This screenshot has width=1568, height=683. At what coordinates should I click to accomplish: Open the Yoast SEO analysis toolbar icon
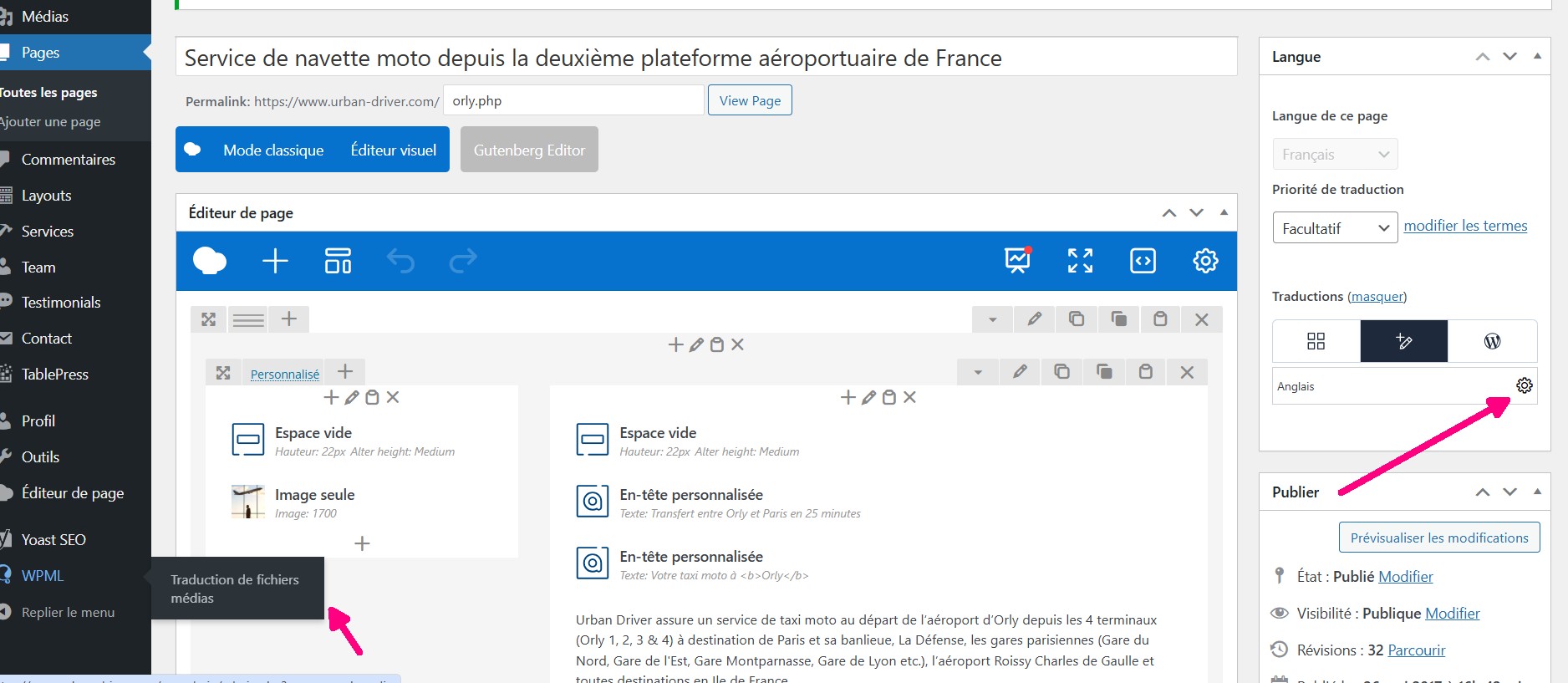1017,261
